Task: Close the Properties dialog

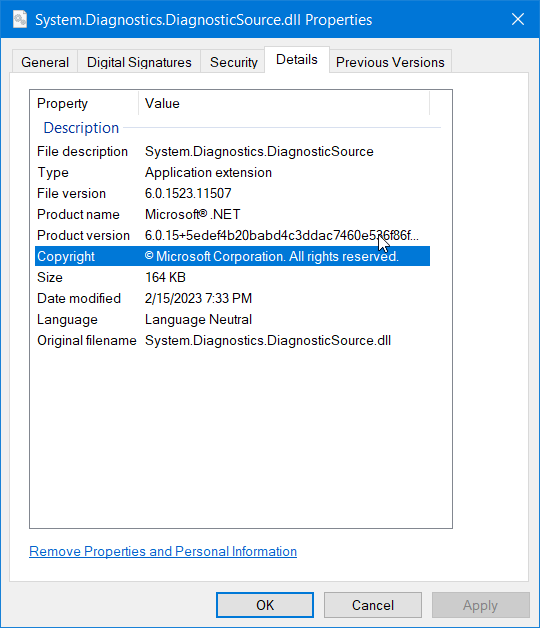Action: pos(518,19)
